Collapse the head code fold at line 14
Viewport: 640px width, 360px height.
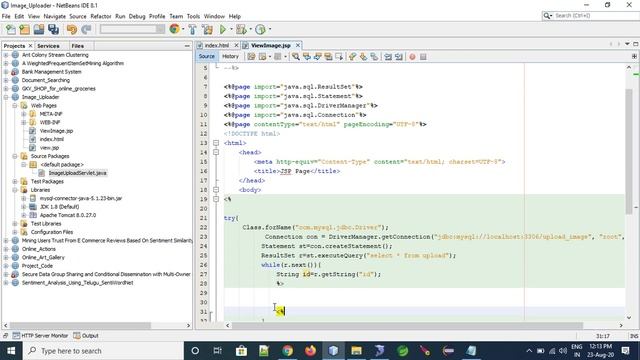216,152
